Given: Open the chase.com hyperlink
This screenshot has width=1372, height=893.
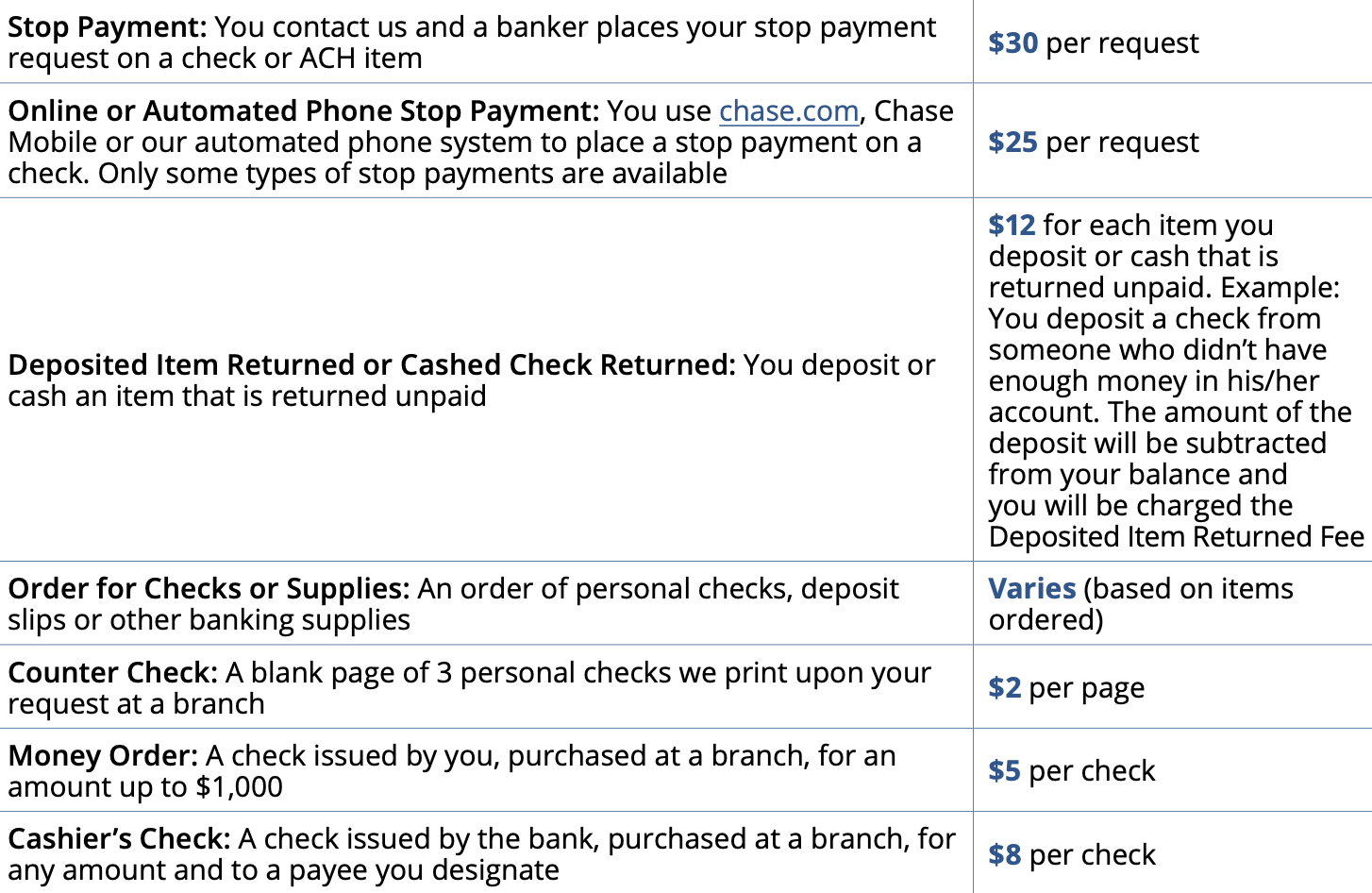Looking at the screenshot, I should tap(789, 111).
